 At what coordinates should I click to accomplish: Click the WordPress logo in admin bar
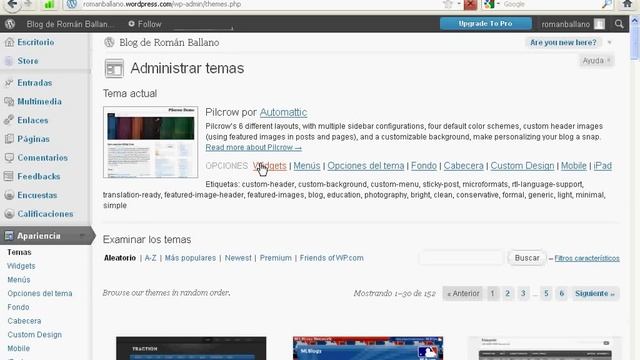(10, 24)
